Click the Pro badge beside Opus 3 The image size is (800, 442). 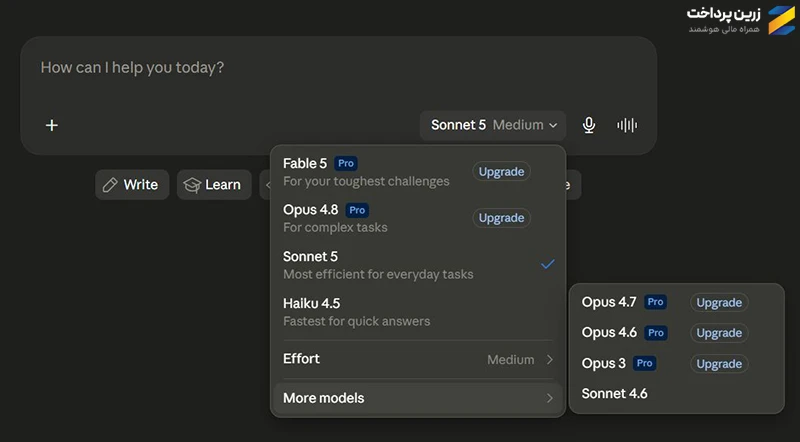[x=644, y=363]
